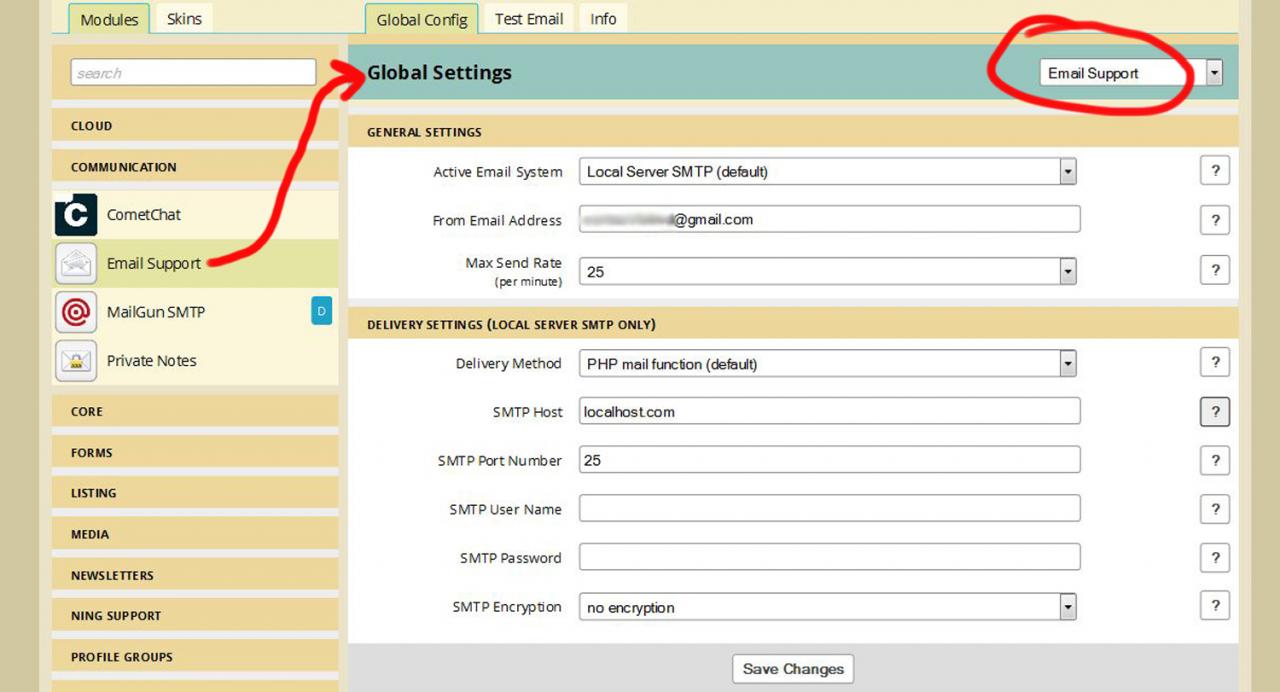Show help for SMTP Encryption
1280x692 pixels.
click(1215, 605)
